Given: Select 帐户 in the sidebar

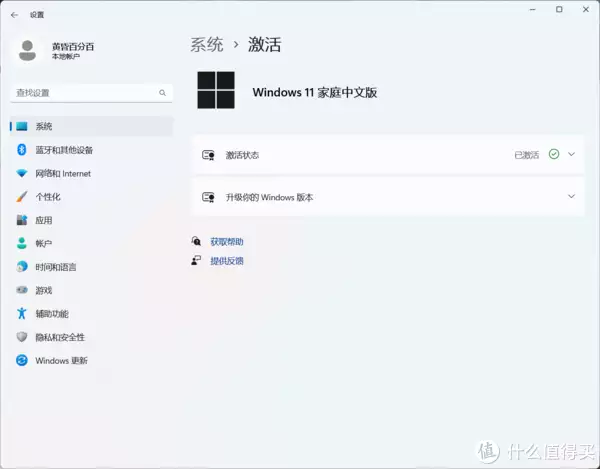Looking at the screenshot, I should pyautogui.click(x=91, y=243).
